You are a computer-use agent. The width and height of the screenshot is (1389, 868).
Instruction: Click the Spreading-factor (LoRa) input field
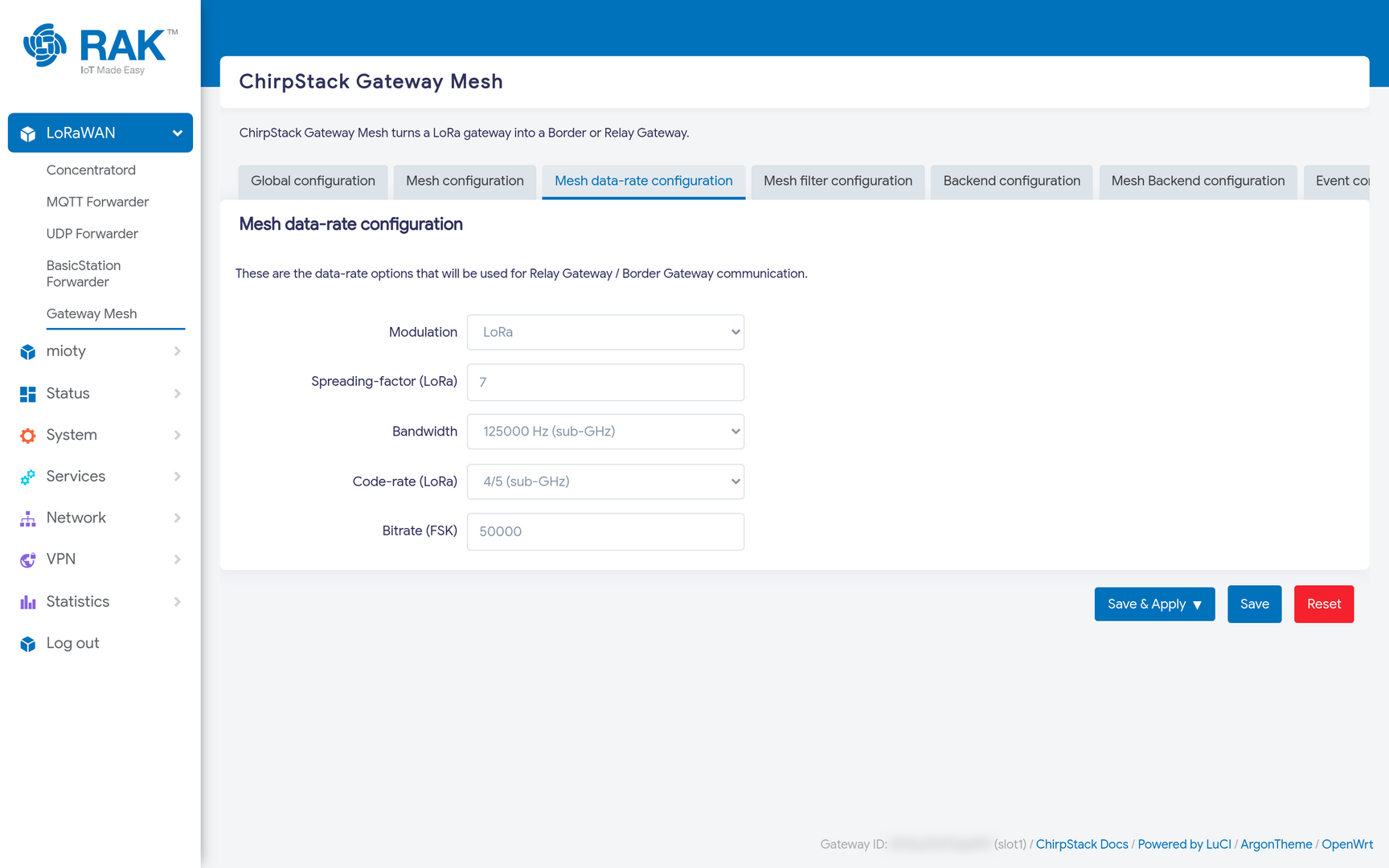coord(605,382)
